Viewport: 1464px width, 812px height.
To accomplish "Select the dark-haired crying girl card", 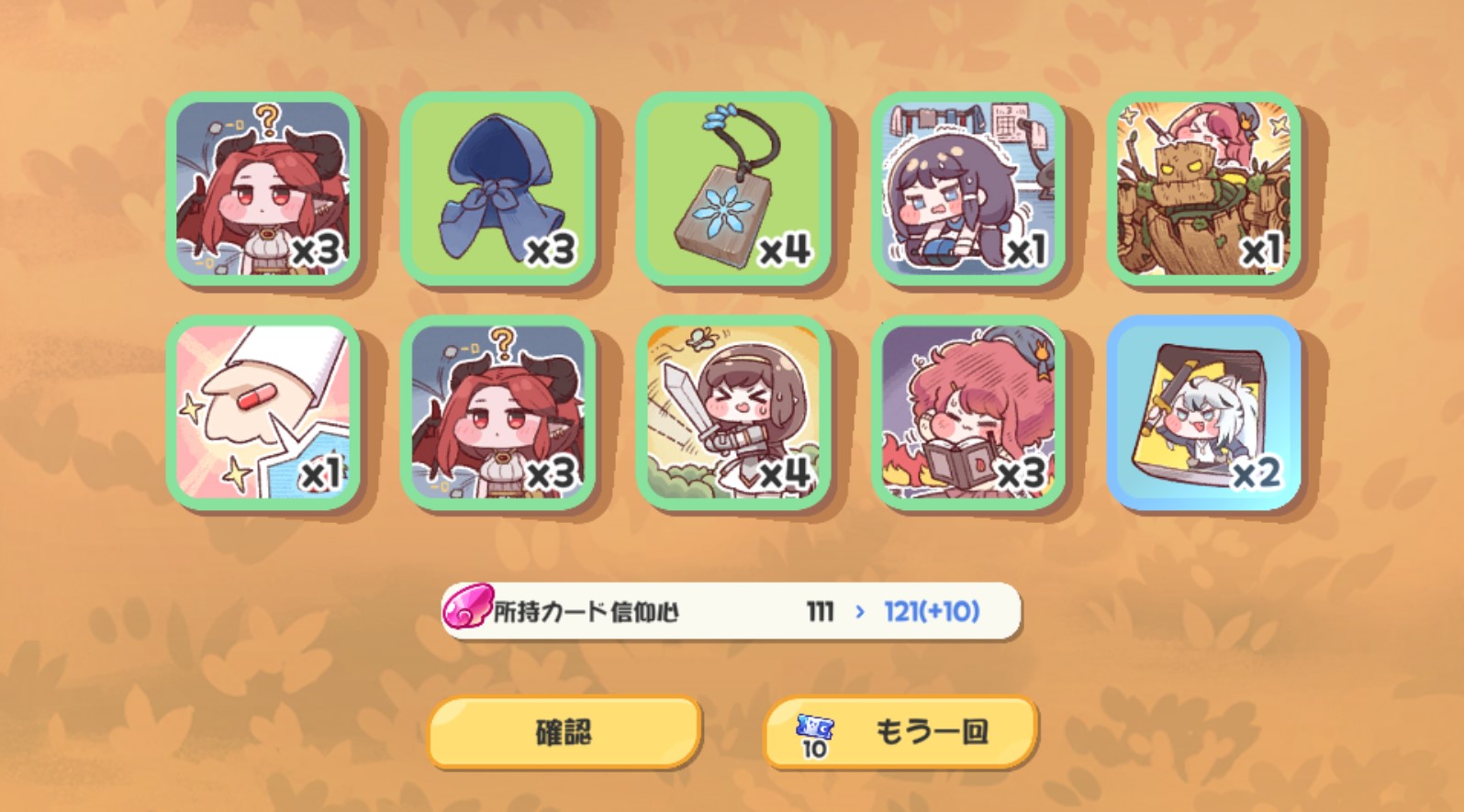I will 968,188.
